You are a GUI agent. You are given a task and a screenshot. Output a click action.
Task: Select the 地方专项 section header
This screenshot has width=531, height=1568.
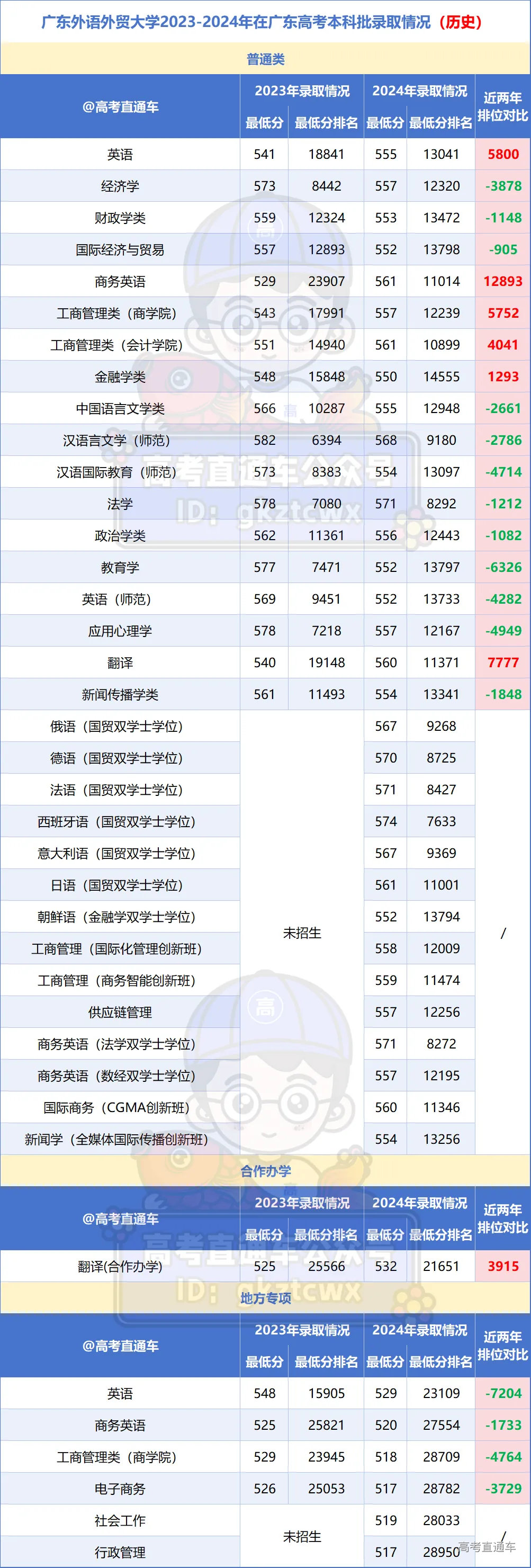(265, 1298)
